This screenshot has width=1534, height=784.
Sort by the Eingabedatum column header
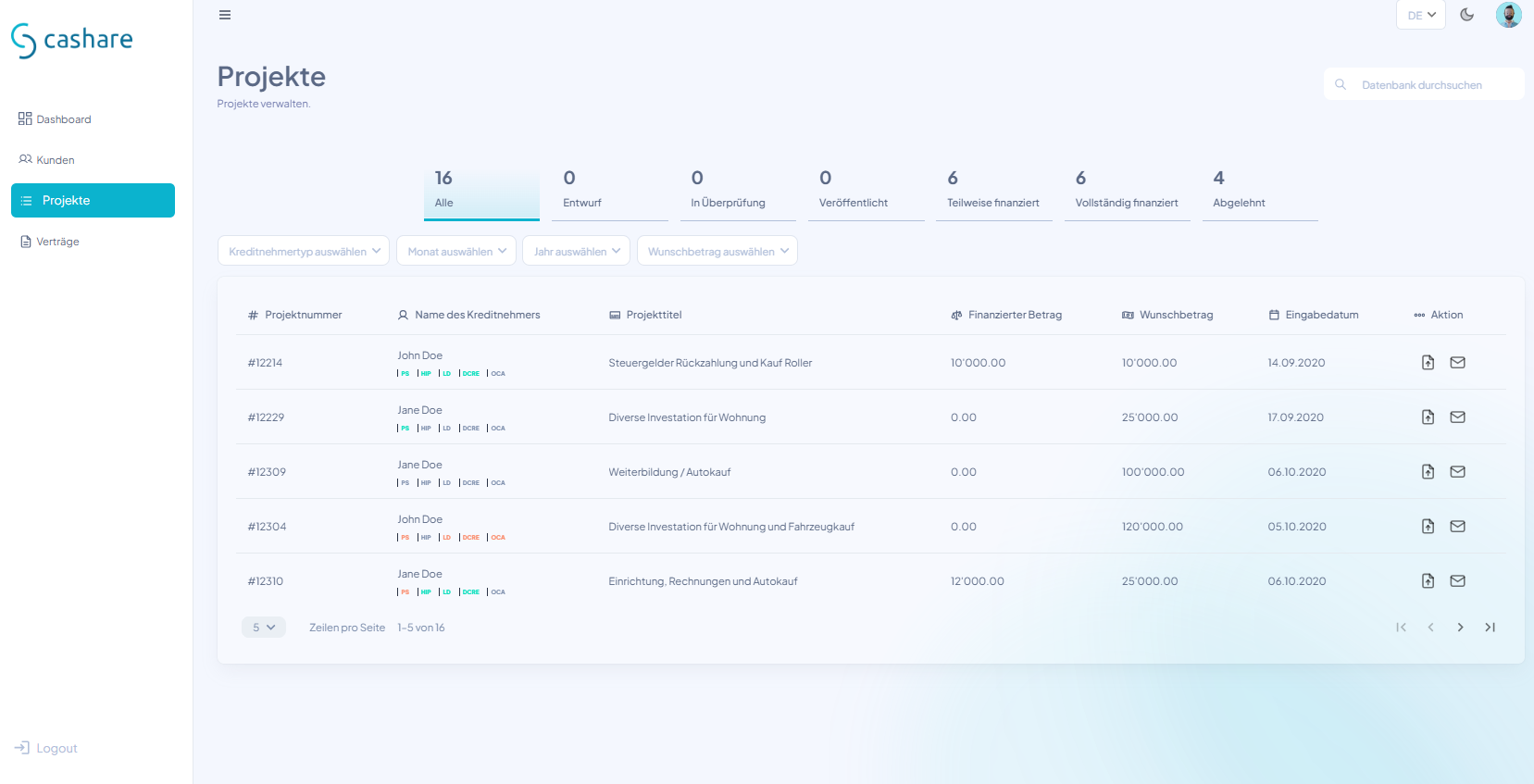pos(1314,316)
